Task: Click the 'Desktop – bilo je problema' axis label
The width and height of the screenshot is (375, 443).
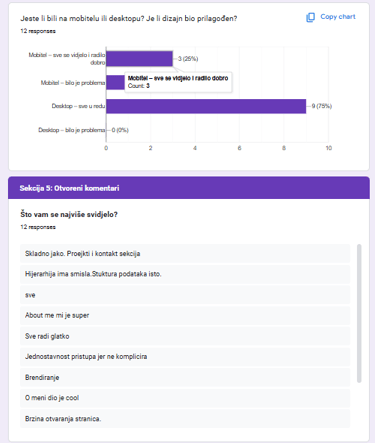Action: 72,130
